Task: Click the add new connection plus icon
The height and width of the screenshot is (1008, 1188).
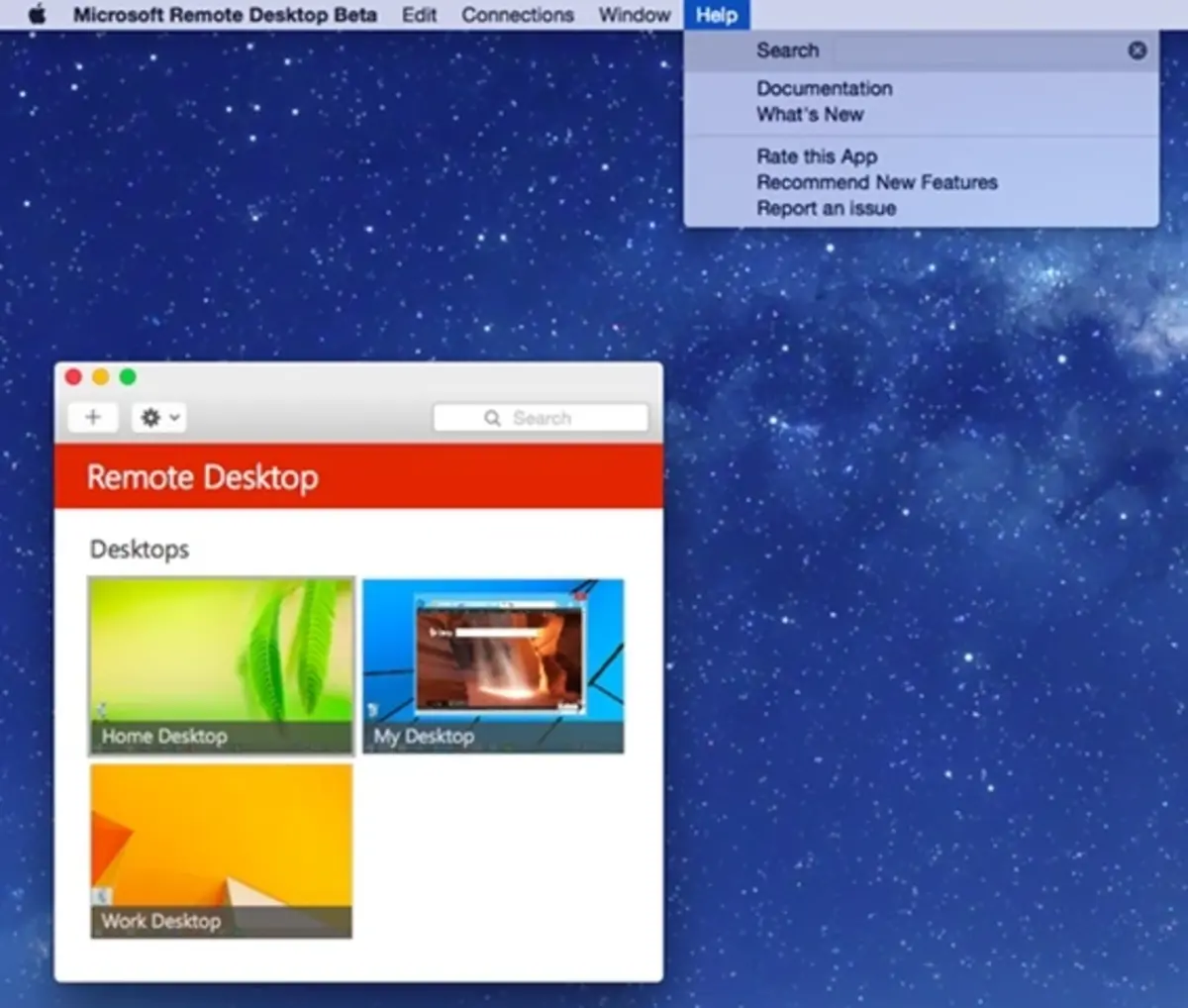Action: tap(92, 417)
